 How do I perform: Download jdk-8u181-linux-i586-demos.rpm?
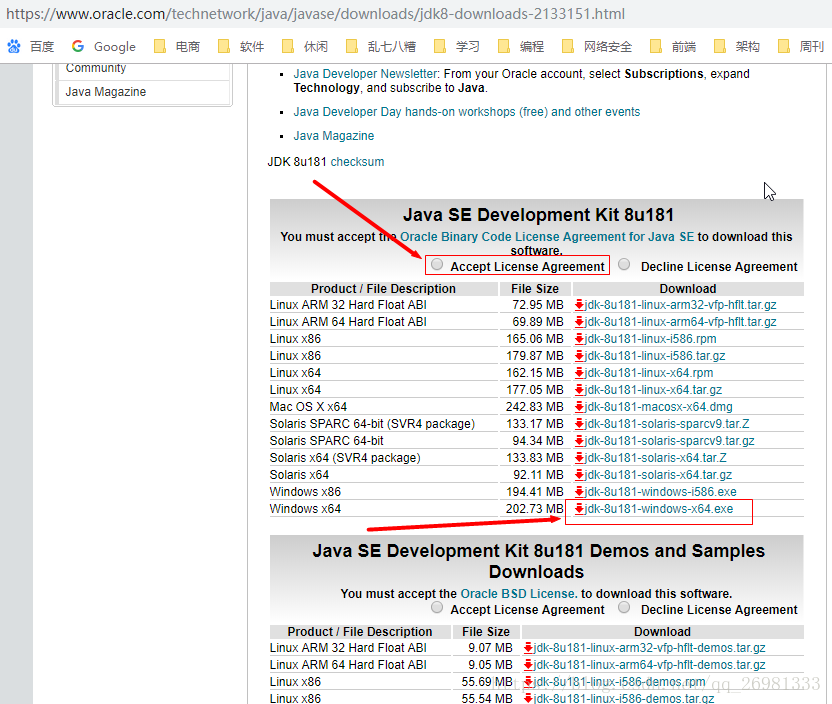coord(619,682)
